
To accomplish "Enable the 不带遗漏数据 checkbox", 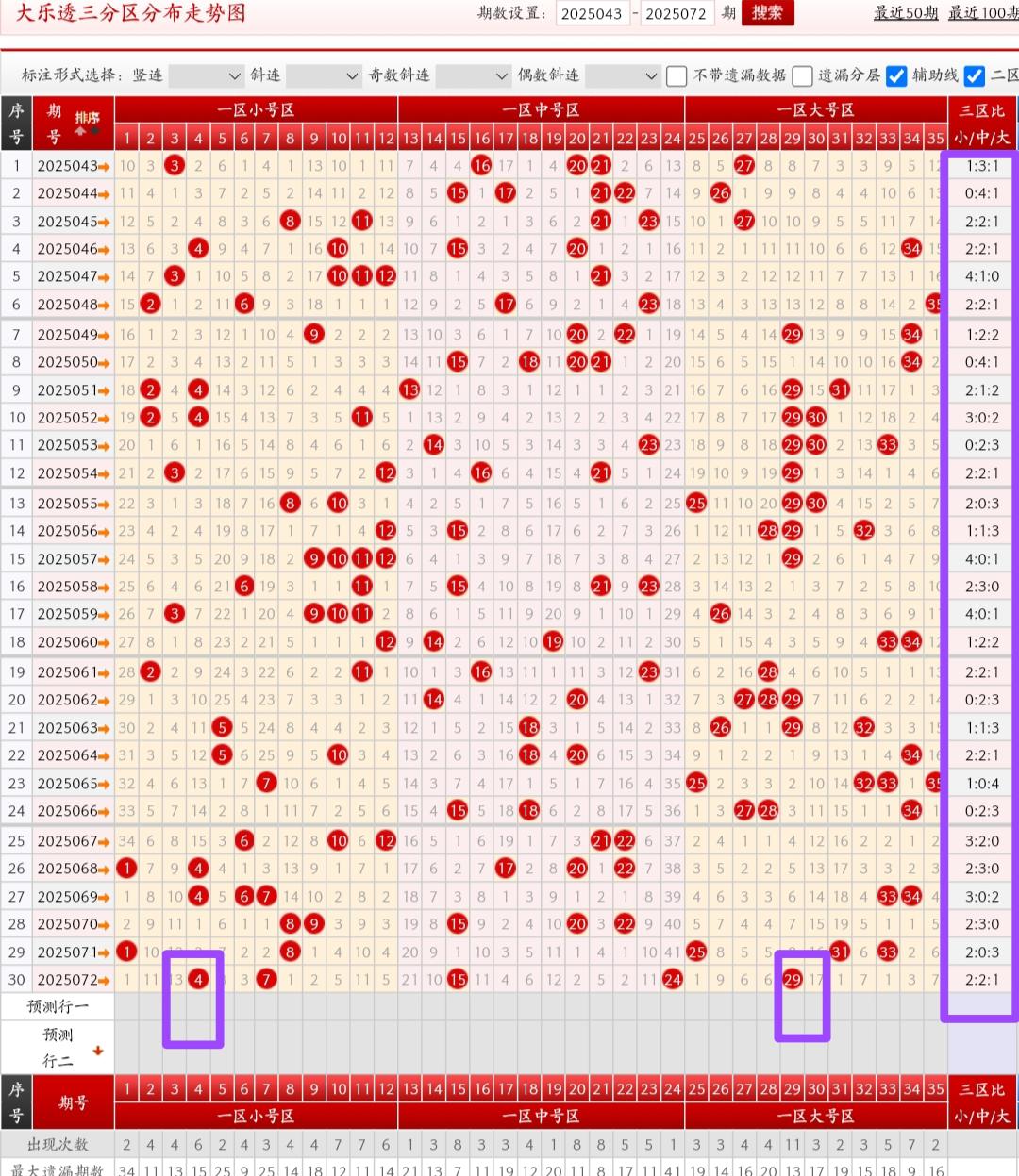I will click(677, 75).
